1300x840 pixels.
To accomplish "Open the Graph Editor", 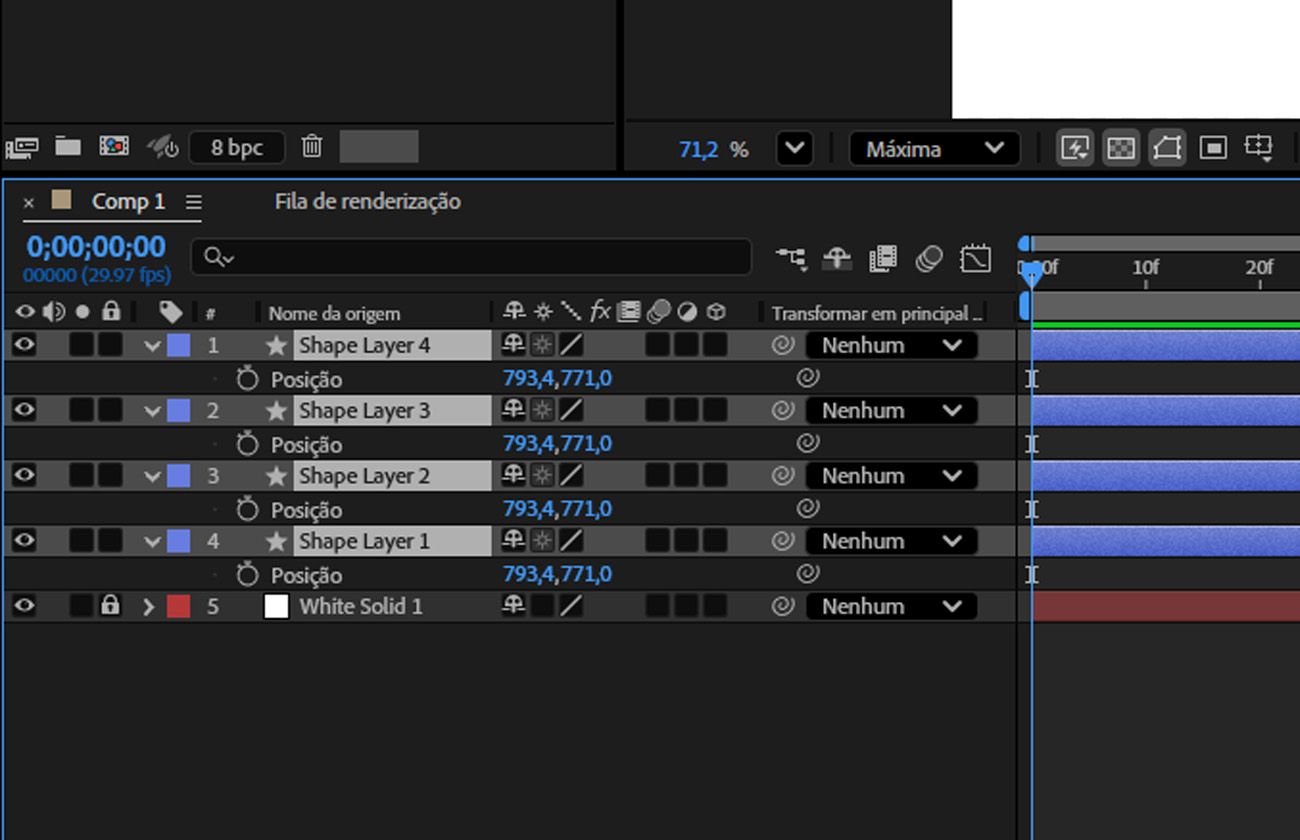I will pyautogui.click(x=975, y=259).
